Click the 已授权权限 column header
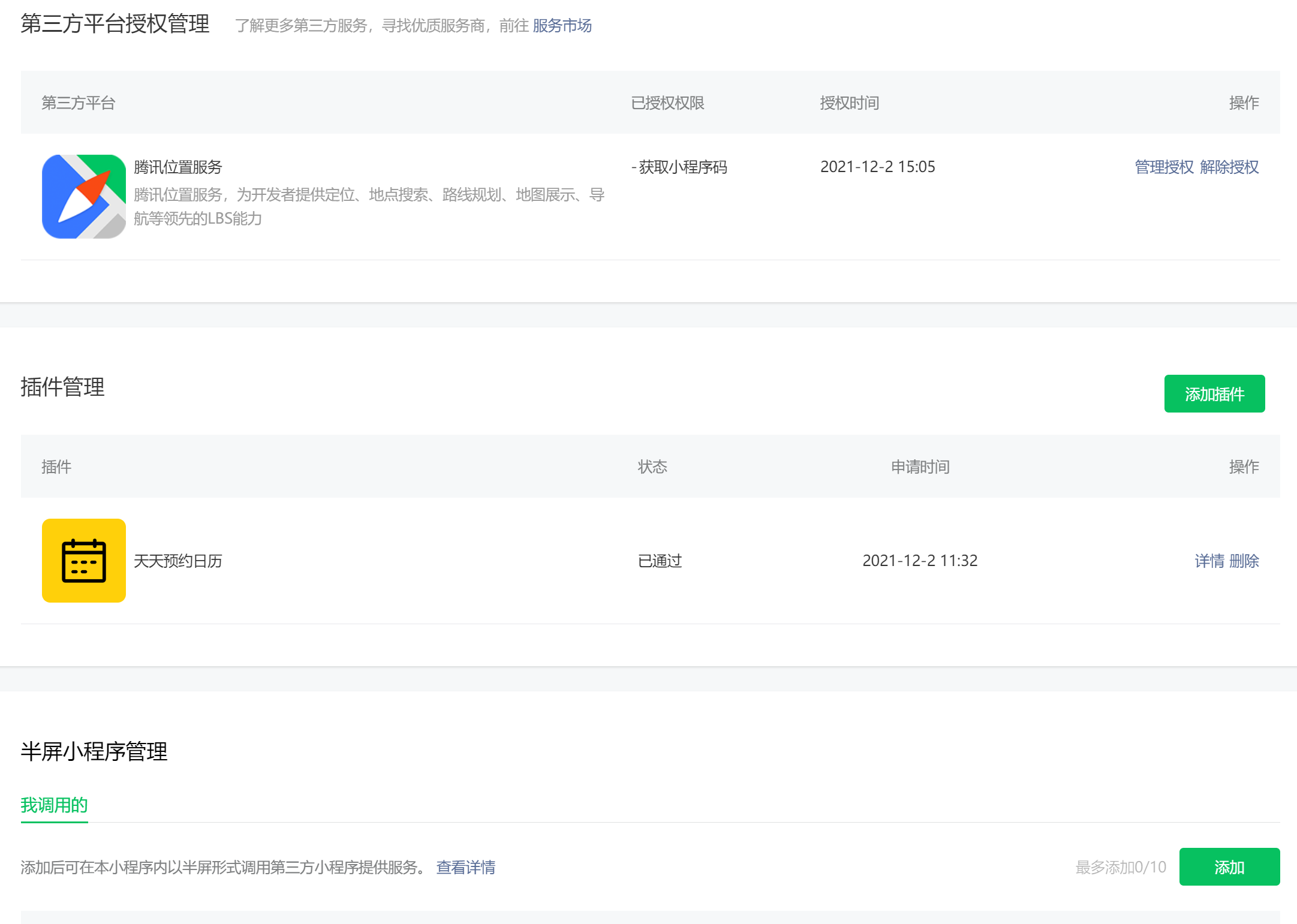The width and height of the screenshot is (1297, 924). tap(667, 103)
